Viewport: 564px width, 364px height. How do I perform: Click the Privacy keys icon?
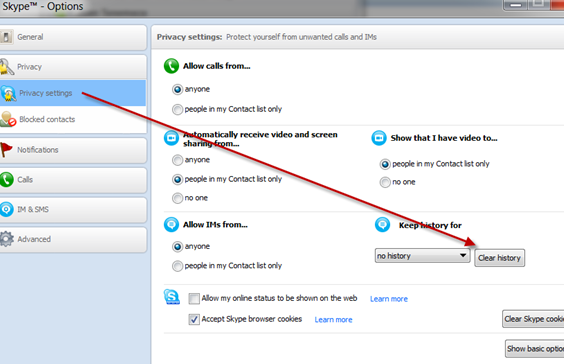point(6,67)
